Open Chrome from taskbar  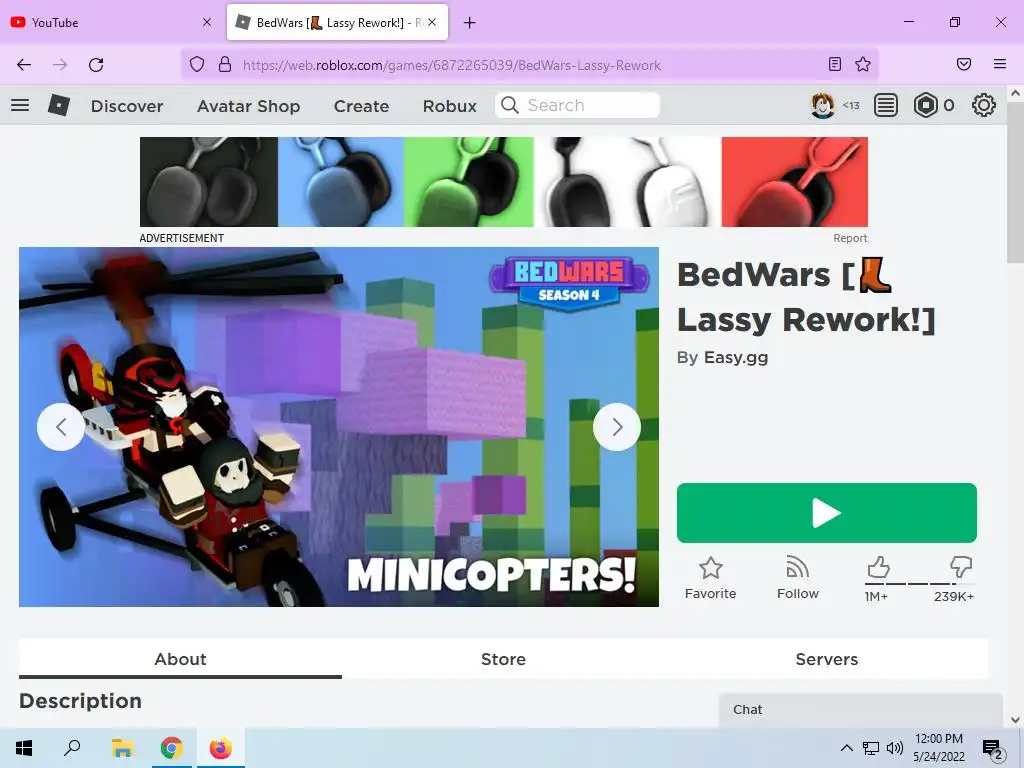coord(172,748)
